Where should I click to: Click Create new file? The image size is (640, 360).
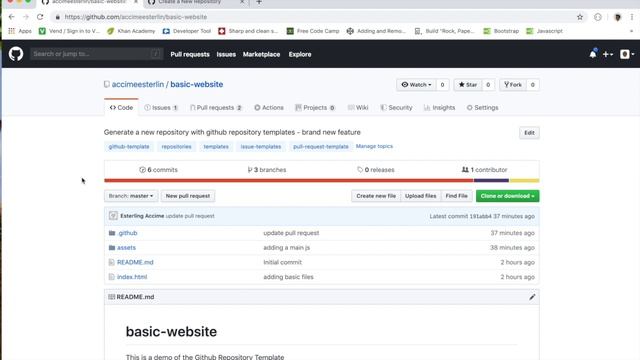[376, 196]
